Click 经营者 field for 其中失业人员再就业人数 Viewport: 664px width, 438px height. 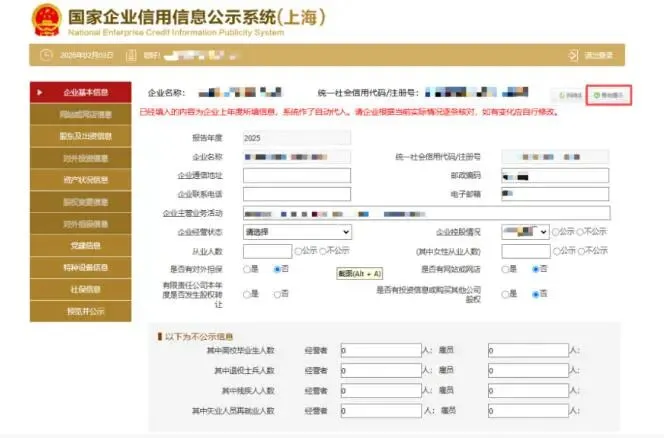[x=381, y=411]
